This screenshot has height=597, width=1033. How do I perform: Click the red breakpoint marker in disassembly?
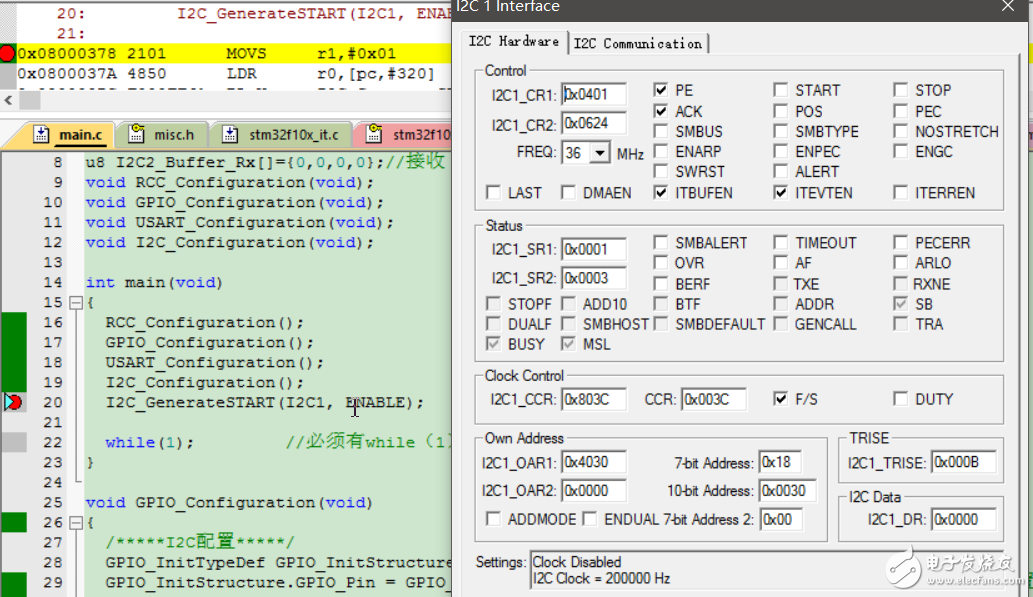7,53
